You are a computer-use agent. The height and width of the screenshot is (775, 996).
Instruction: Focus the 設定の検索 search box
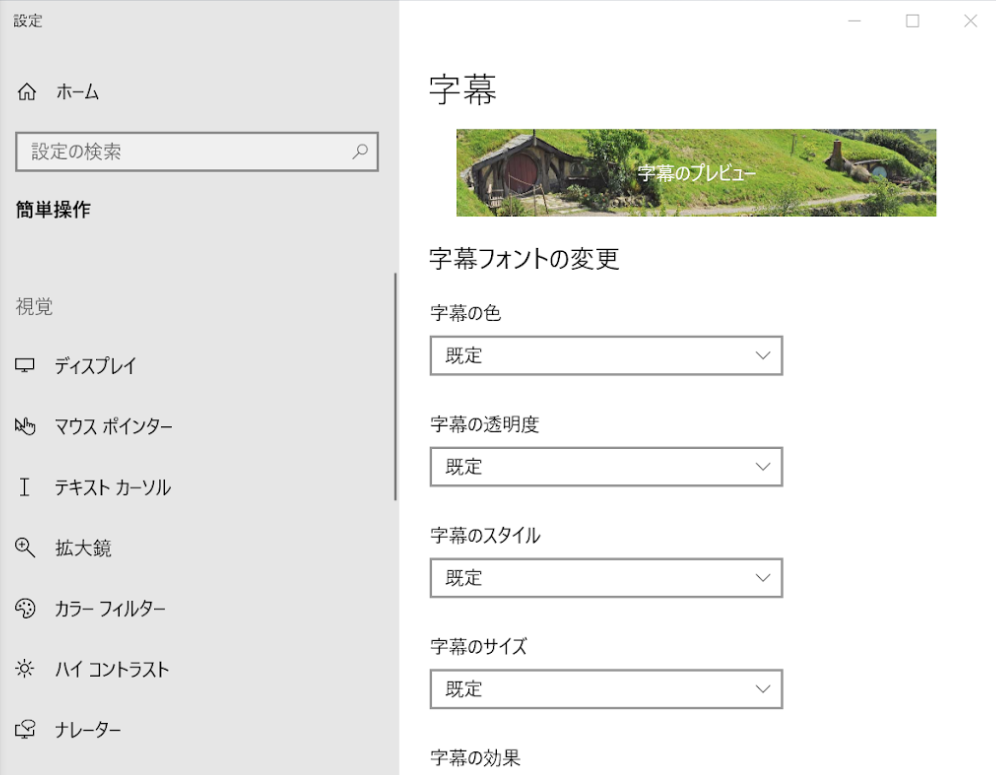197,152
